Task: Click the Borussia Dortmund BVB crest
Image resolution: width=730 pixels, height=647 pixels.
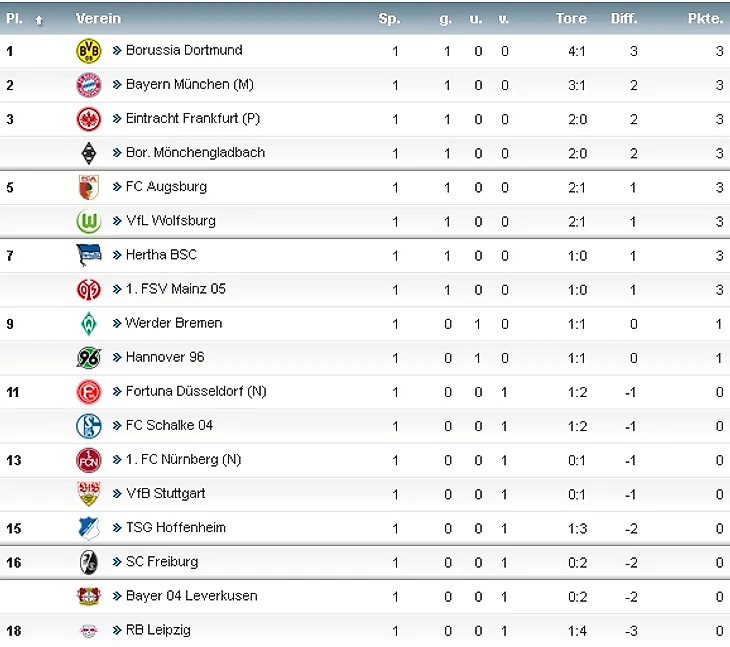Action: tap(88, 51)
